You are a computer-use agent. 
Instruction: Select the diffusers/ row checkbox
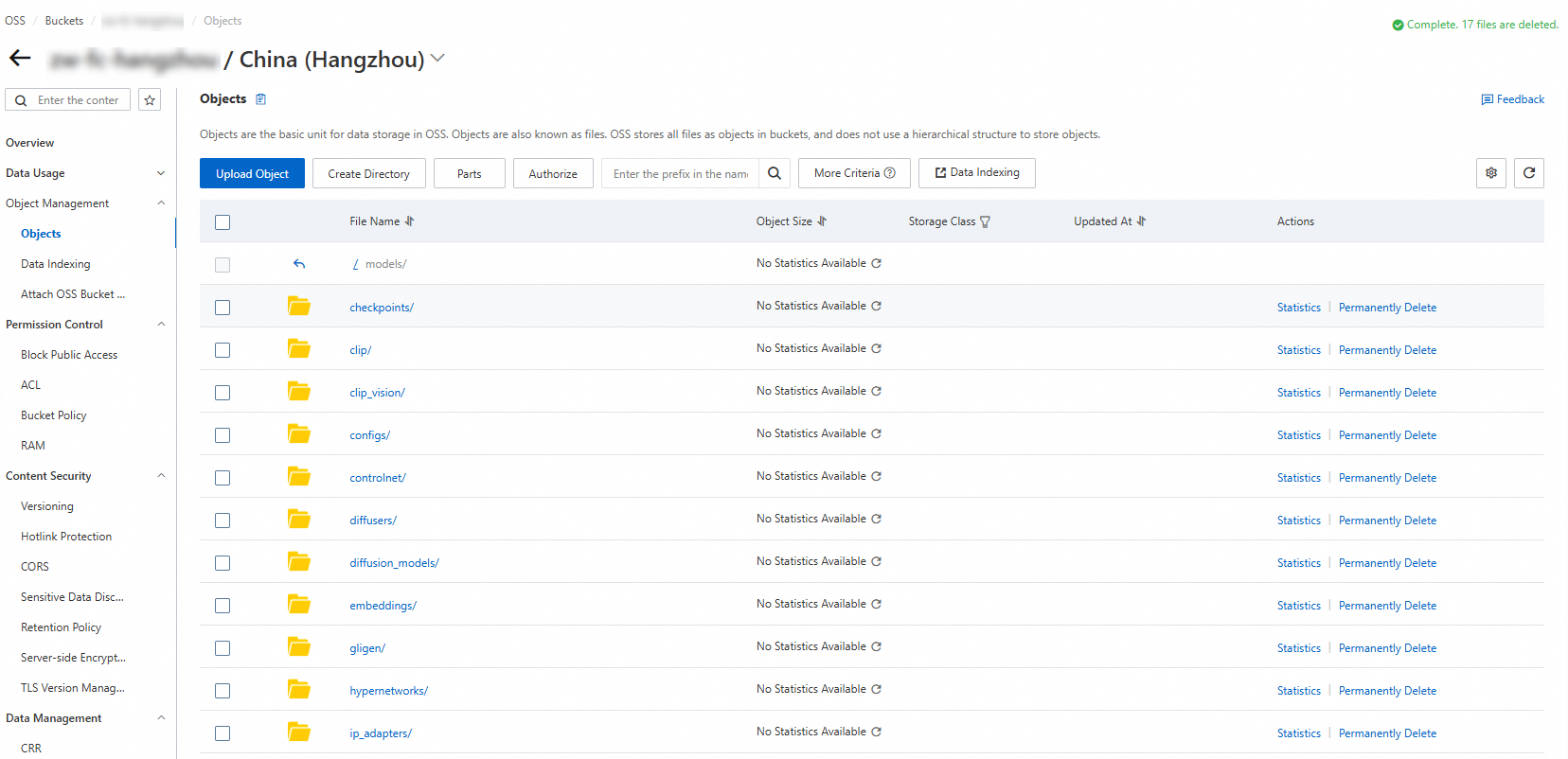223,521
